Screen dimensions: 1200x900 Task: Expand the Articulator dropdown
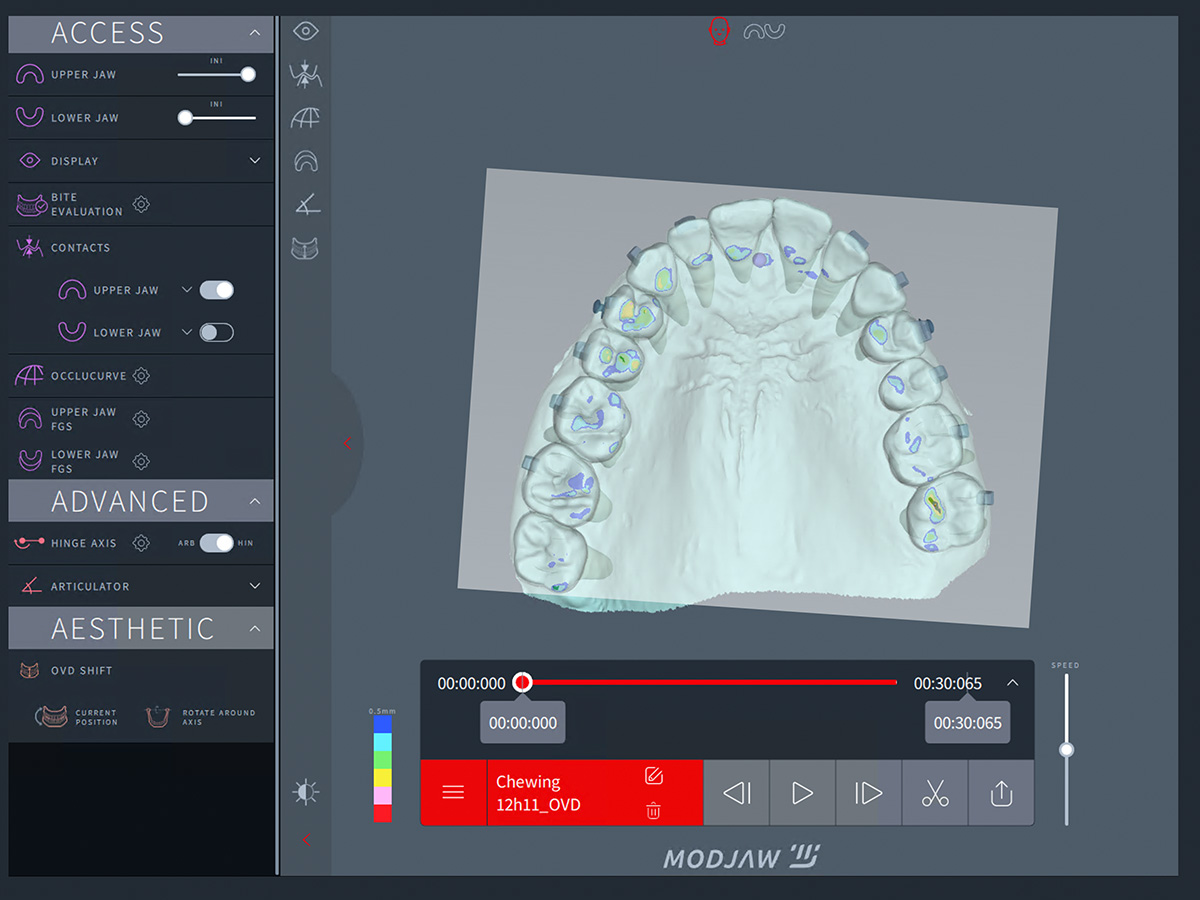pyautogui.click(x=255, y=586)
